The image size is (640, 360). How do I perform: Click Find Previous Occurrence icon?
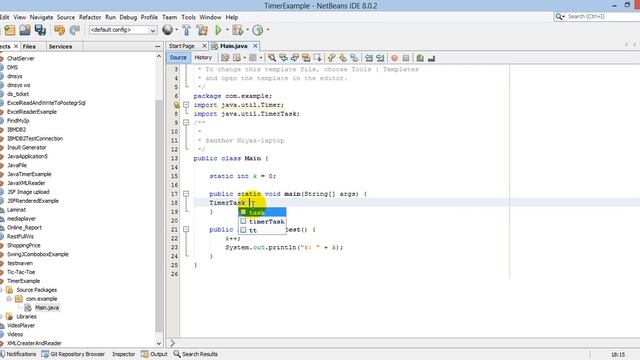click(283, 58)
